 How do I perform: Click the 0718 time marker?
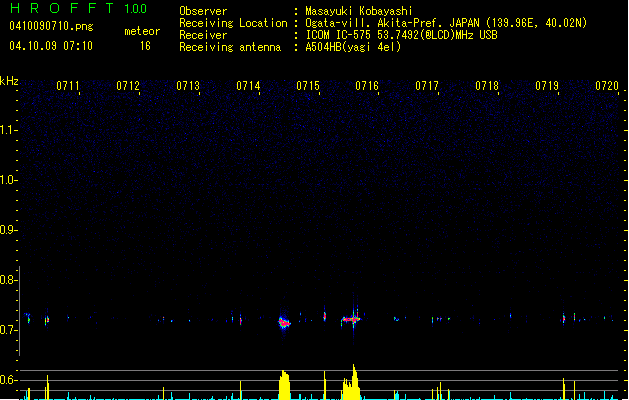click(x=487, y=86)
